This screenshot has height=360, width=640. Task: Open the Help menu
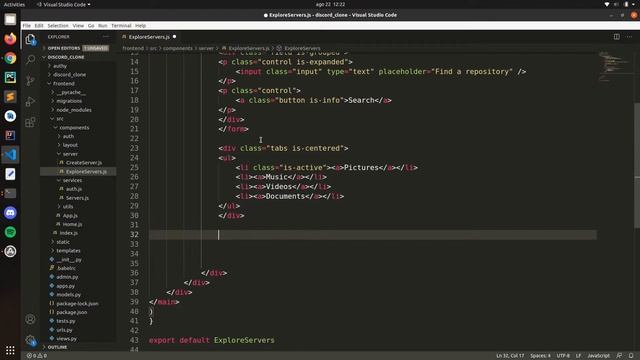tap(140, 25)
